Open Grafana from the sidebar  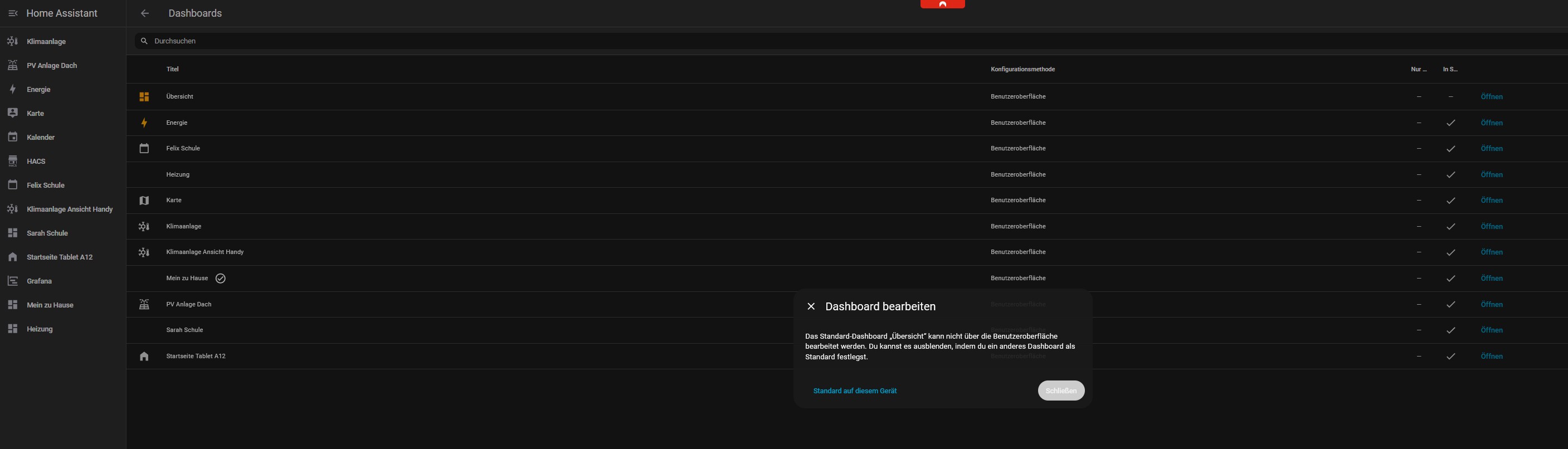39,281
